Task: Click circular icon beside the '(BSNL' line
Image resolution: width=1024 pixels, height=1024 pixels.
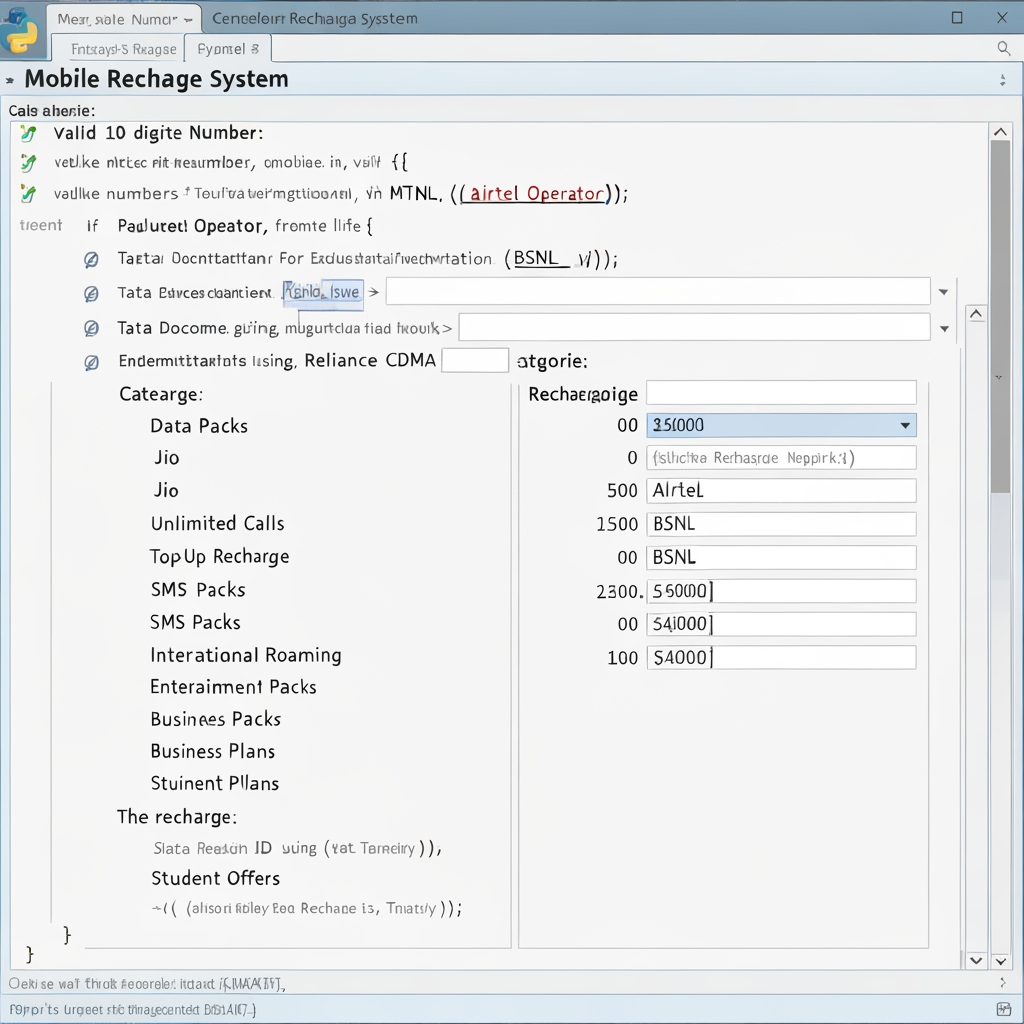Action: (91, 260)
